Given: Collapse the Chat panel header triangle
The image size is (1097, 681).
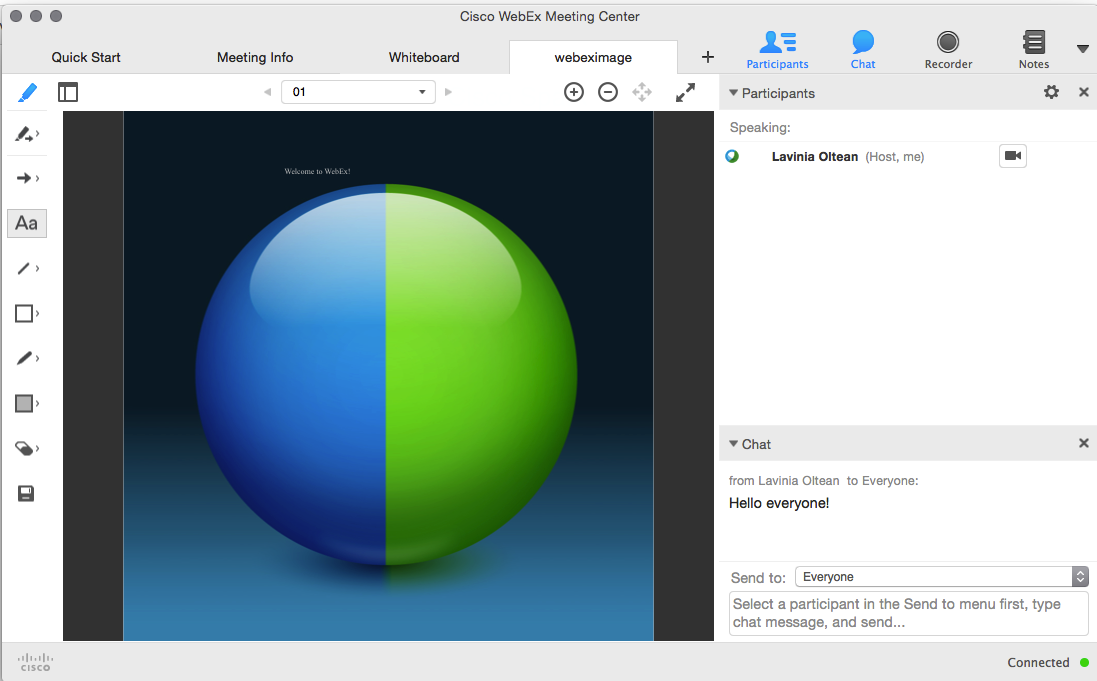Looking at the screenshot, I should (x=734, y=444).
